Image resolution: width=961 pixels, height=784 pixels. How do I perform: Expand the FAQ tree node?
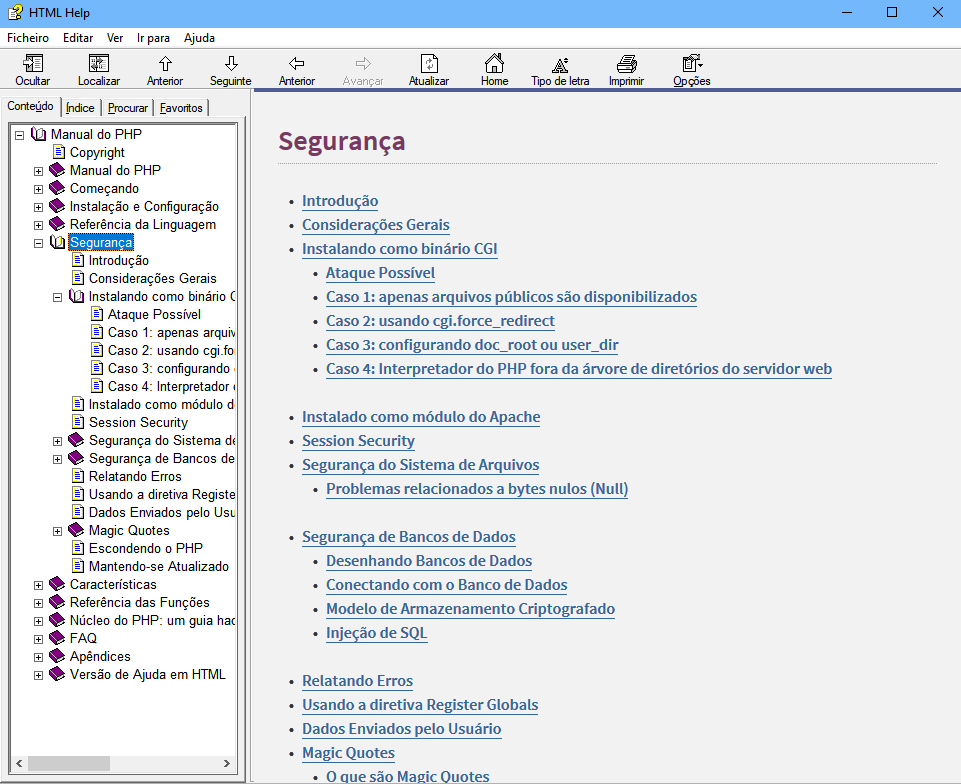pyautogui.click(x=38, y=639)
